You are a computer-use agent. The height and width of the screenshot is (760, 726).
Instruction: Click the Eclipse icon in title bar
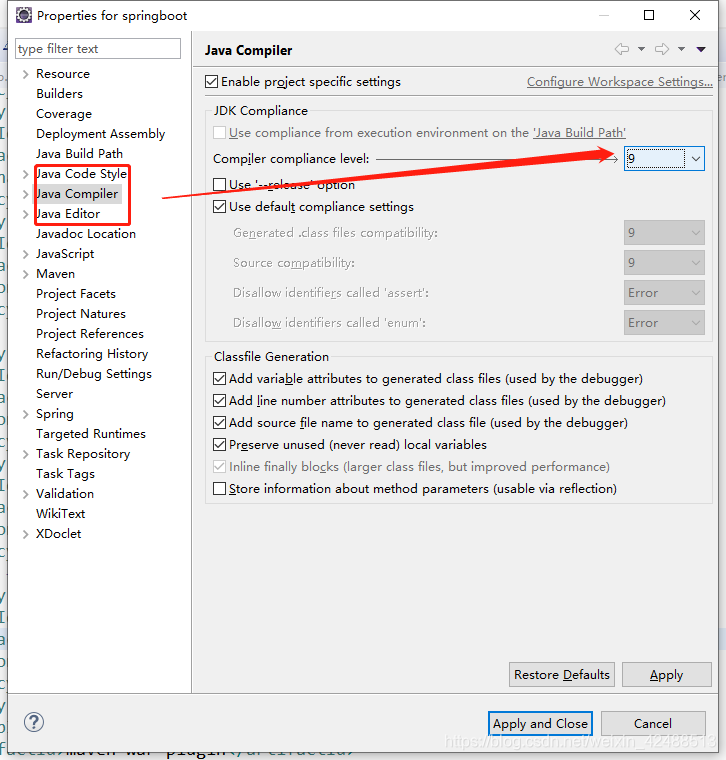coord(24,16)
